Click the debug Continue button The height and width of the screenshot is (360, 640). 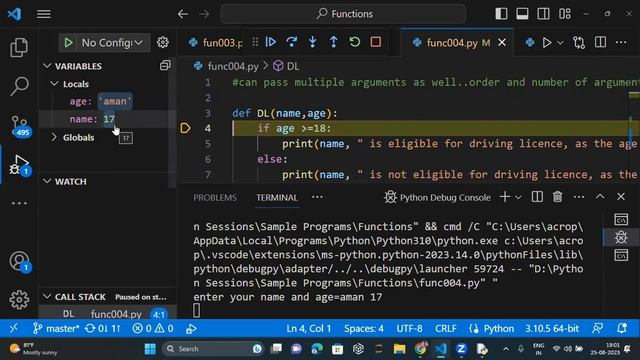click(x=270, y=42)
